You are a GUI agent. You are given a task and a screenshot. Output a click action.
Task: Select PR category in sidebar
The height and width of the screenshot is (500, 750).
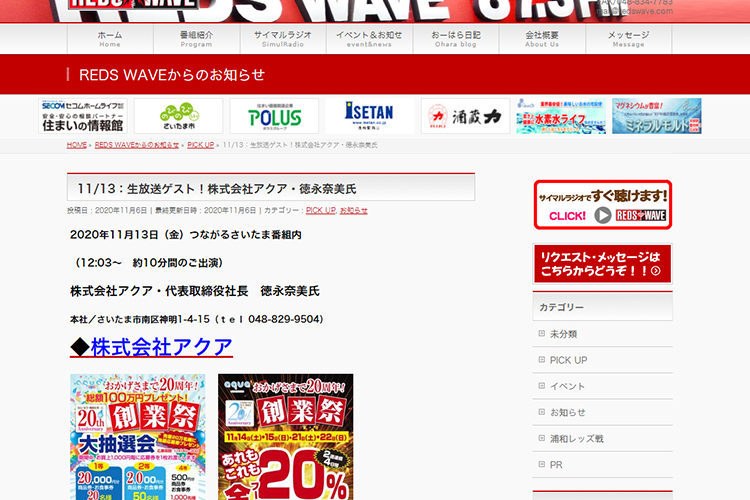coord(556,465)
